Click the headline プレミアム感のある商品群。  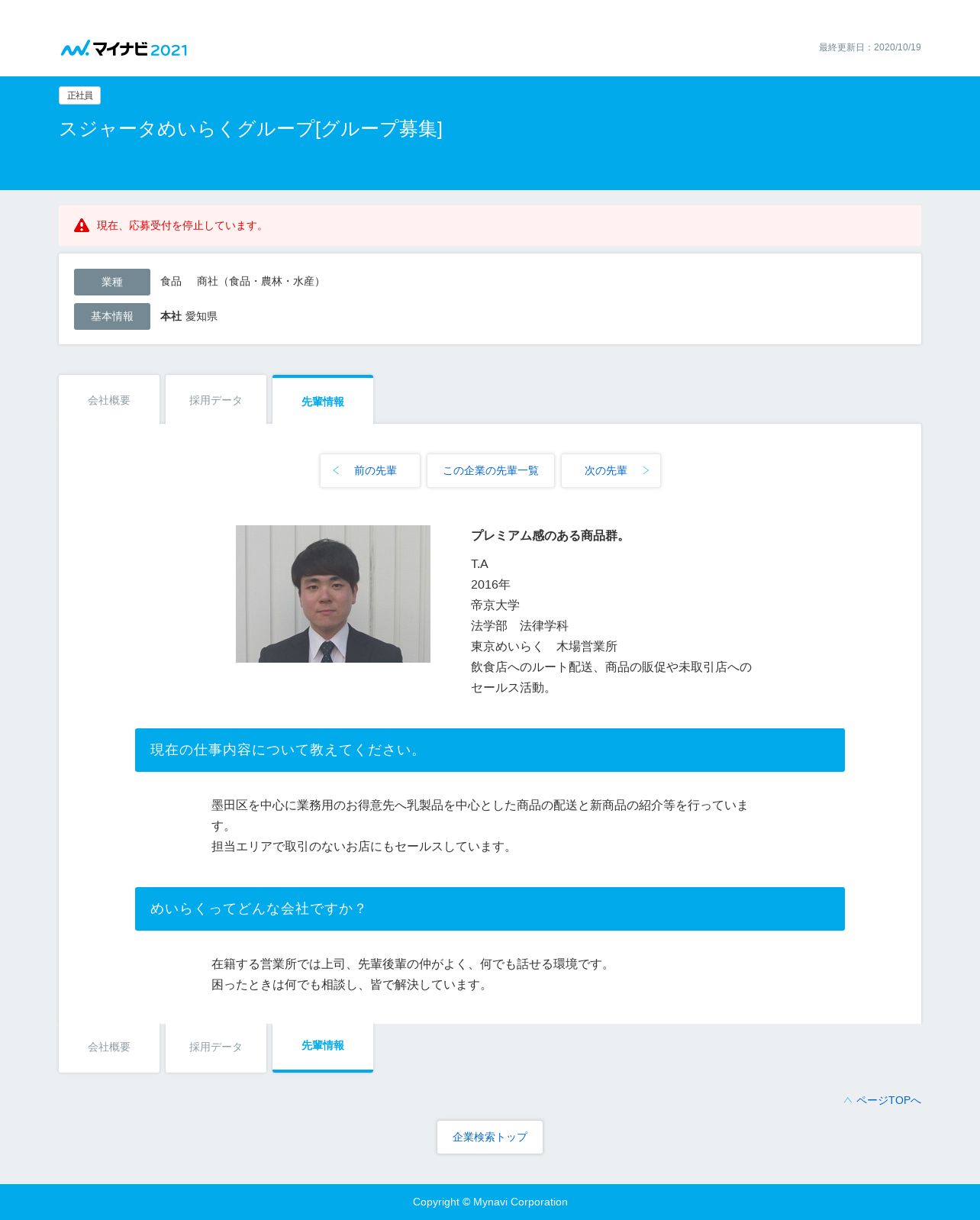(550, 536)
